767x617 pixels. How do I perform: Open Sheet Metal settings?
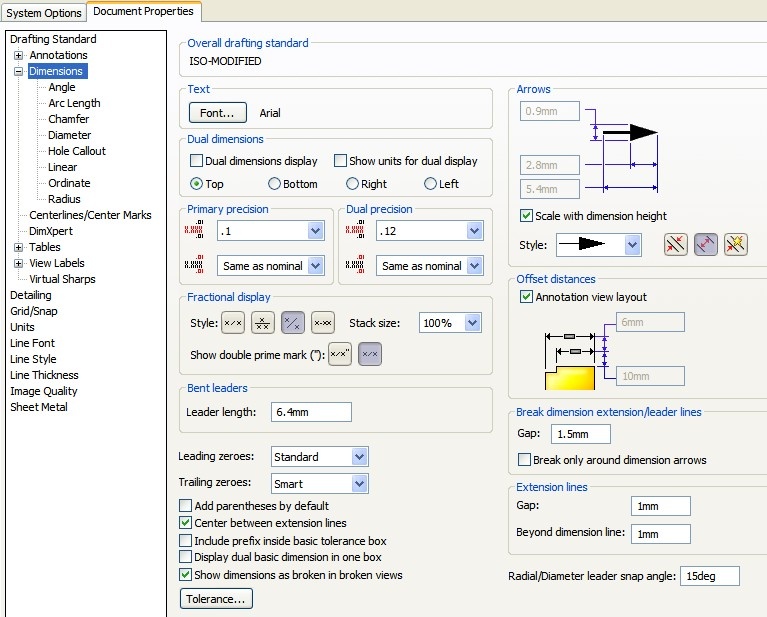coord(39,407)
